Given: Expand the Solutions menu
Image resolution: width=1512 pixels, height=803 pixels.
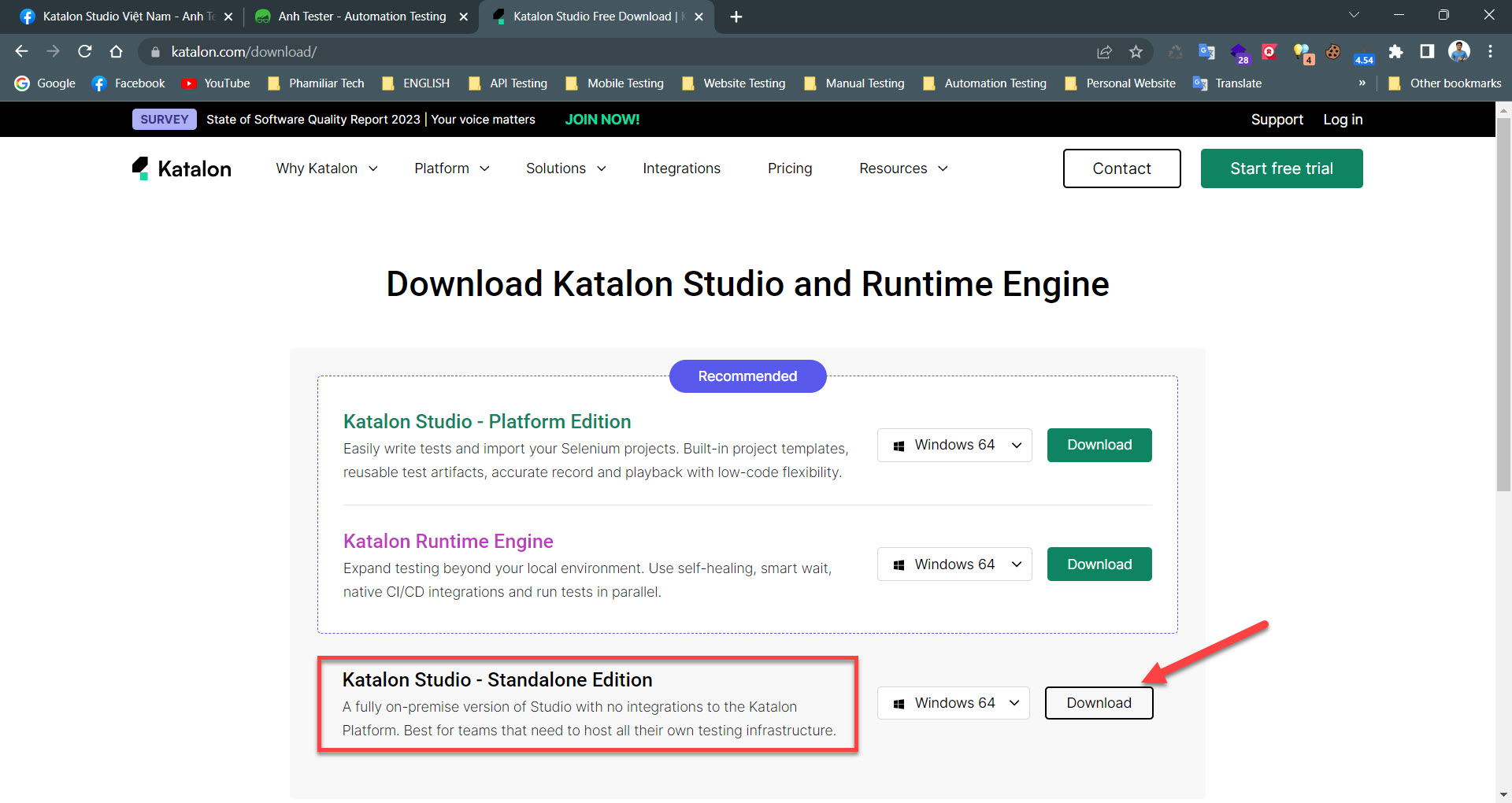Looking at the screenshot, I should point(566,168).
